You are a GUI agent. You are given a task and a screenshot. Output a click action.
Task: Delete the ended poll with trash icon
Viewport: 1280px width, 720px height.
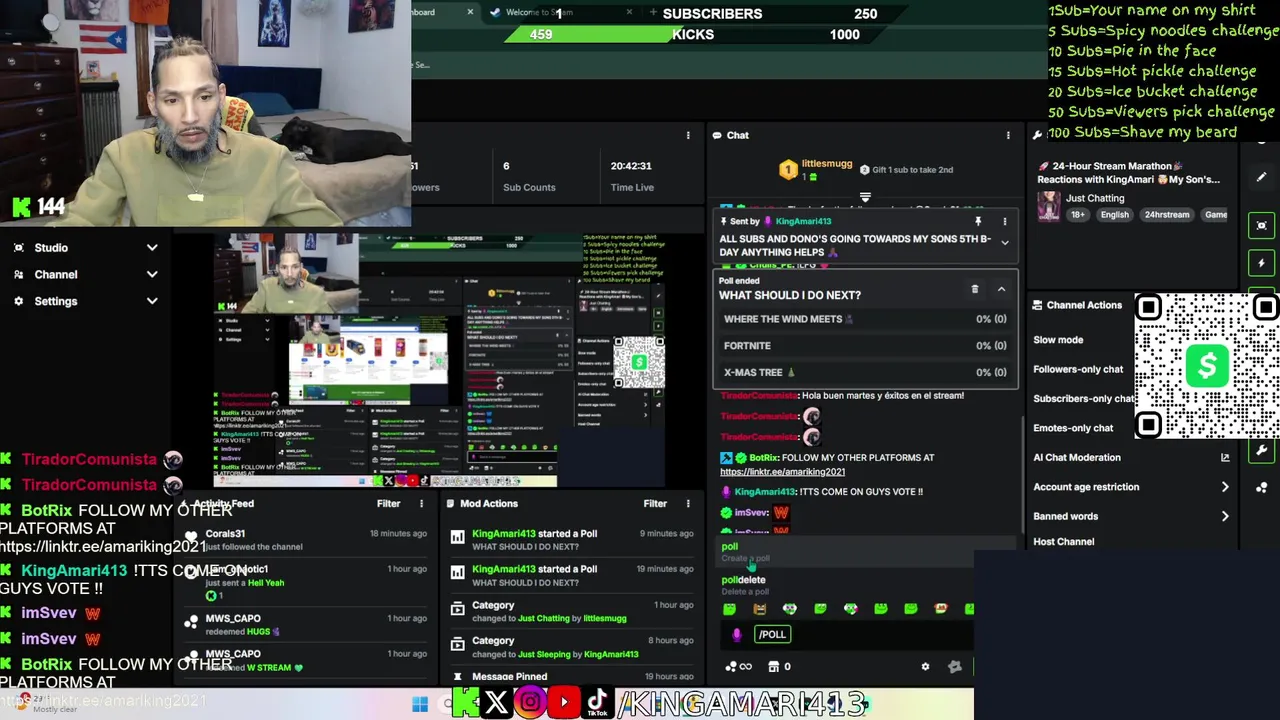975,289
